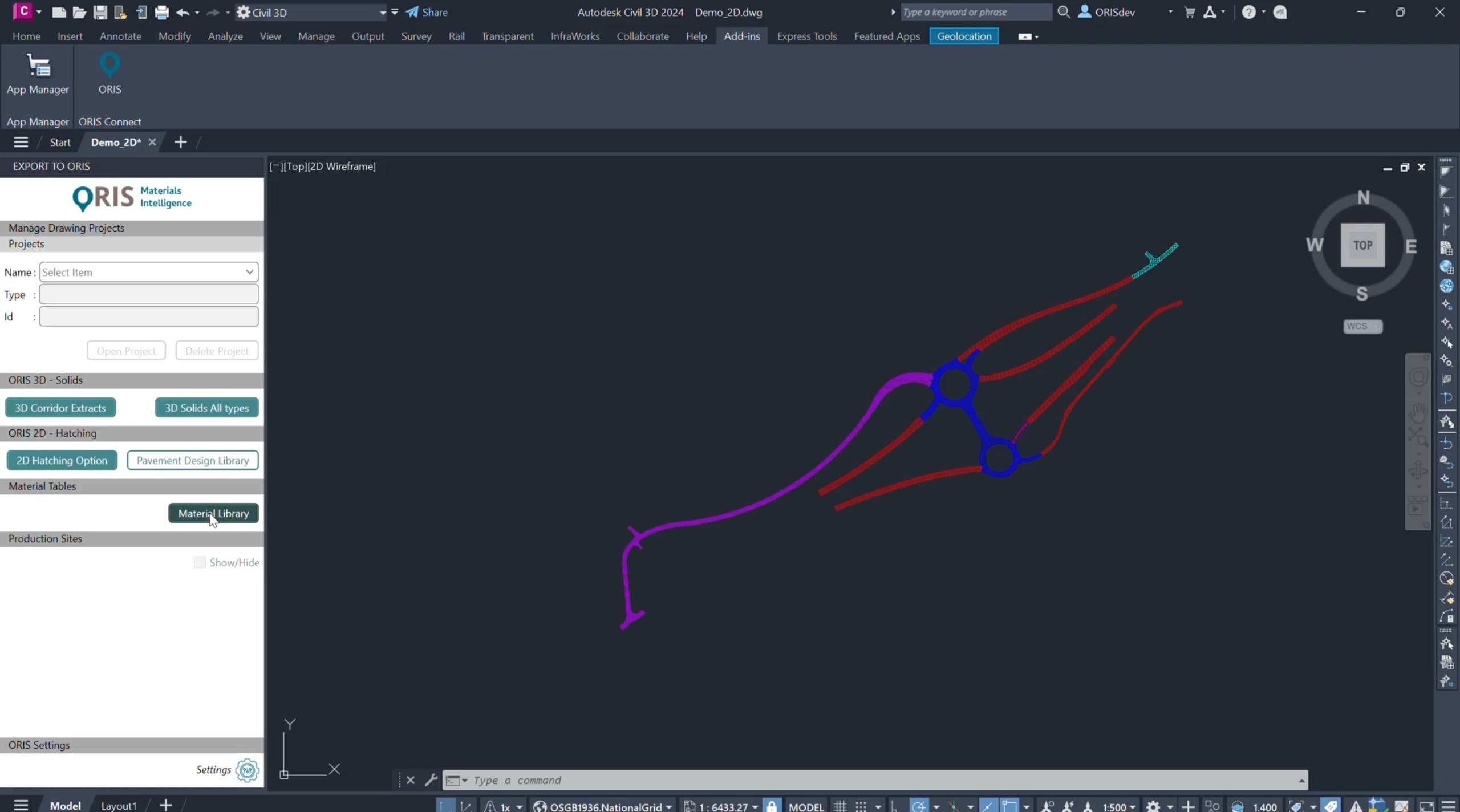Add a new layout tab with plus
The width and height of the screenshot is (1460, 812).
point(165,805)
